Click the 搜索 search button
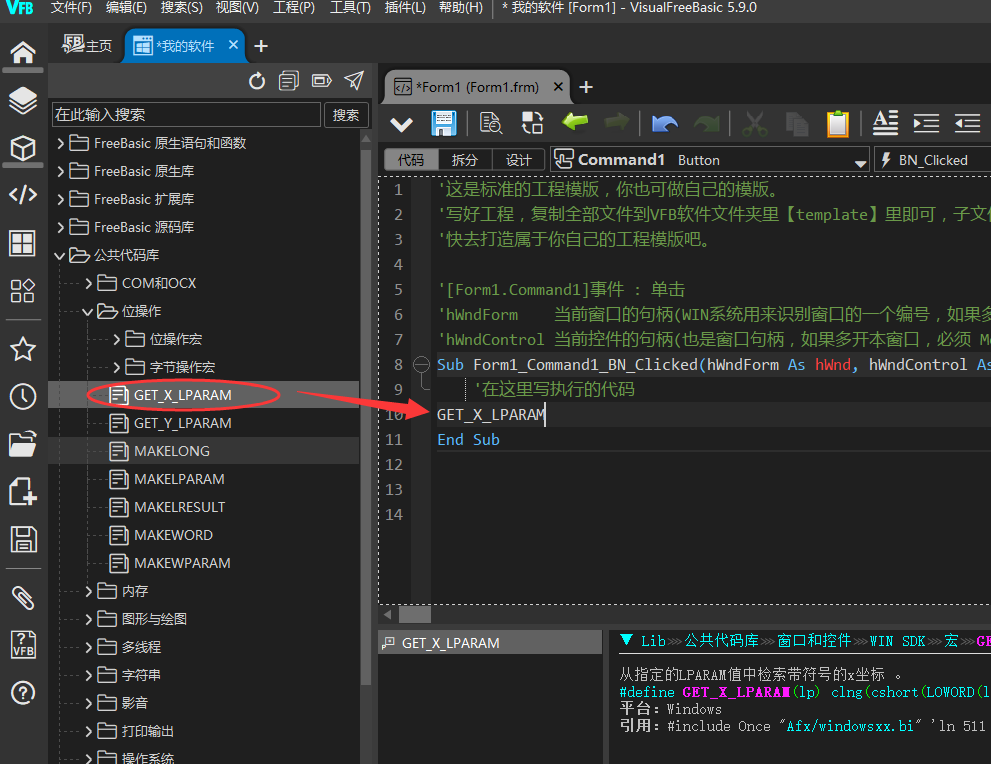The height and width of the screenshot is (764, 991). click(346, 115)
